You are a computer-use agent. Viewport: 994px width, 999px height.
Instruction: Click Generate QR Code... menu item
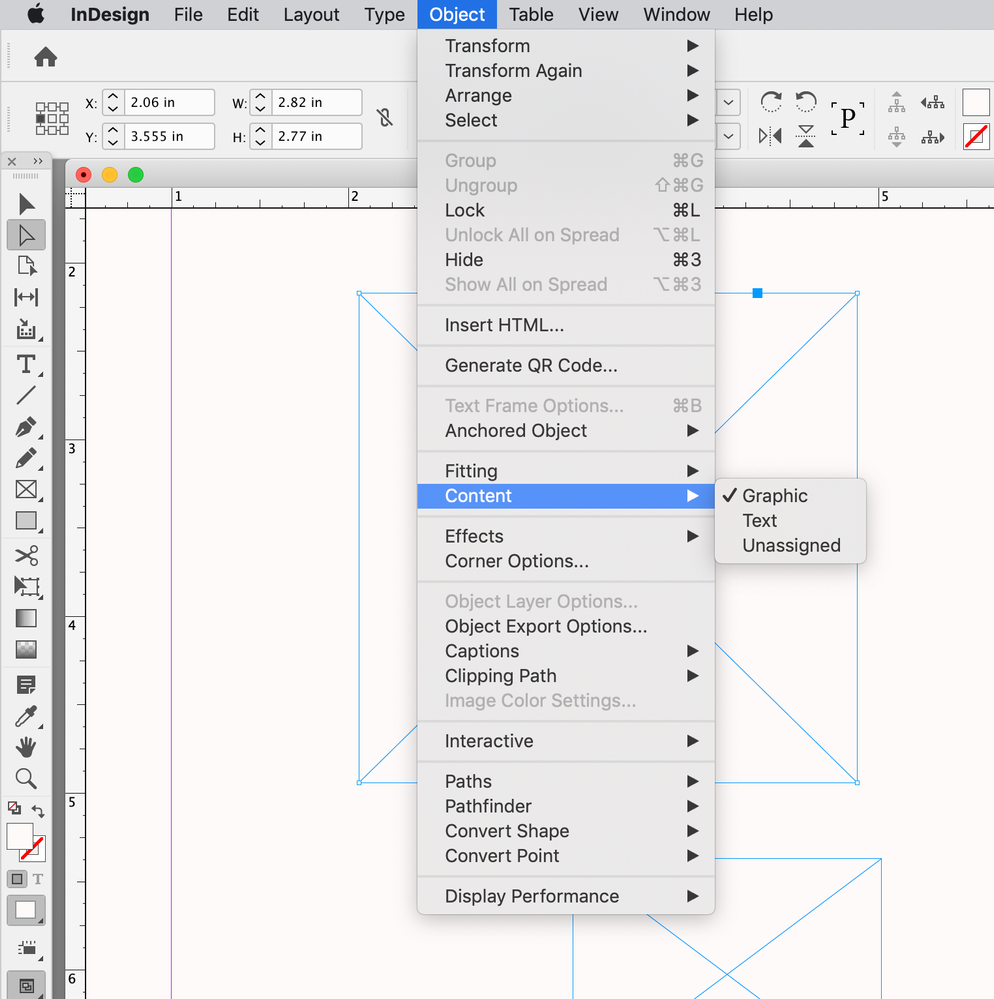[566, 366]
